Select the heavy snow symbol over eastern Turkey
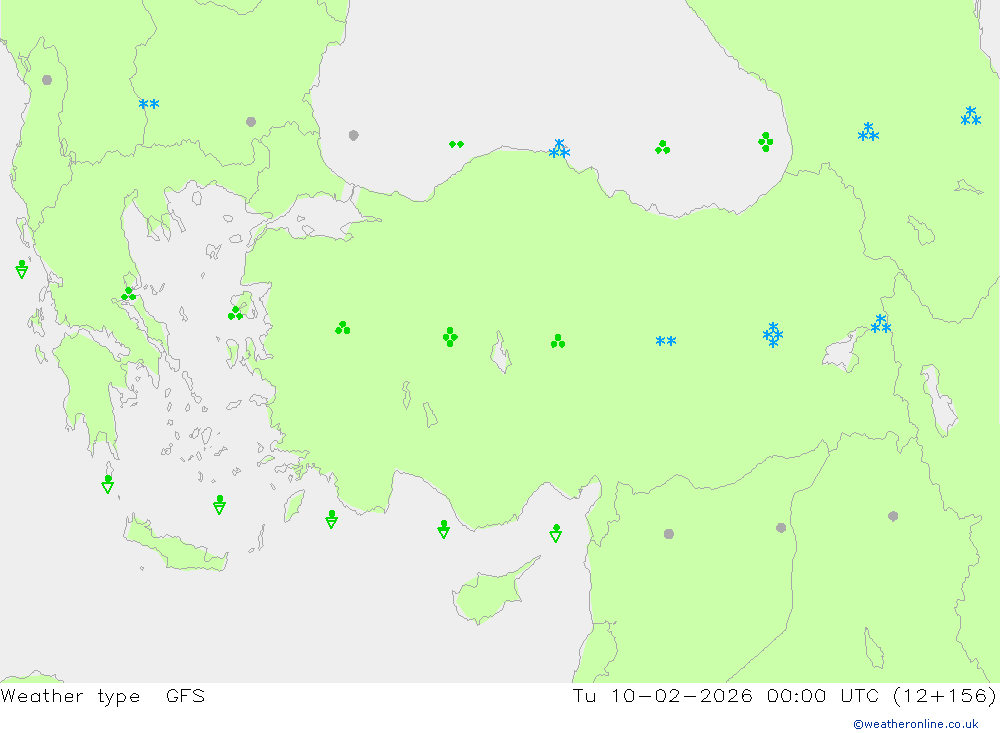Image resolution: width=1000 pixels, height=733 pixels. point(772,335)
